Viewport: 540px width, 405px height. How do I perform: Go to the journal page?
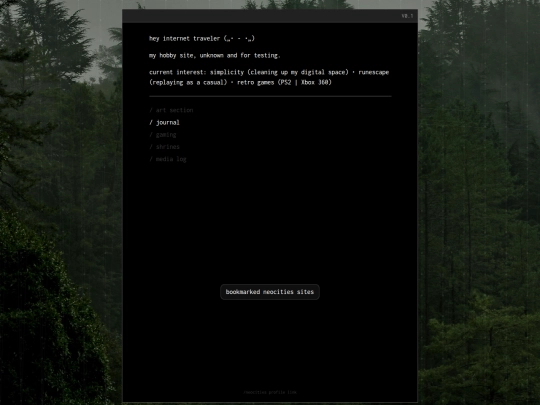[164, 123]
